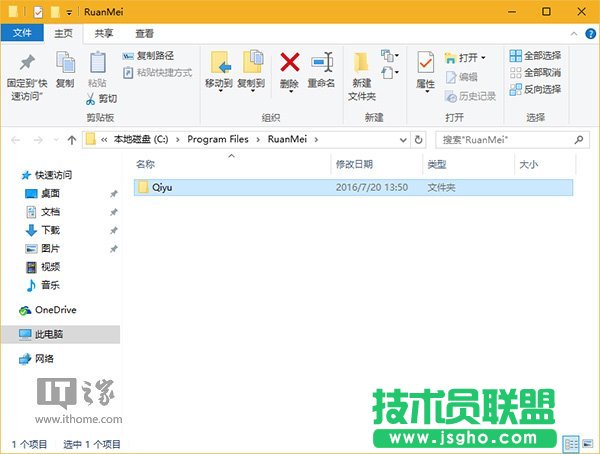Screen dimensions: 600x454
Task: Click Local Disk (C:) in the address path
Action: click(x=140, y=139)
